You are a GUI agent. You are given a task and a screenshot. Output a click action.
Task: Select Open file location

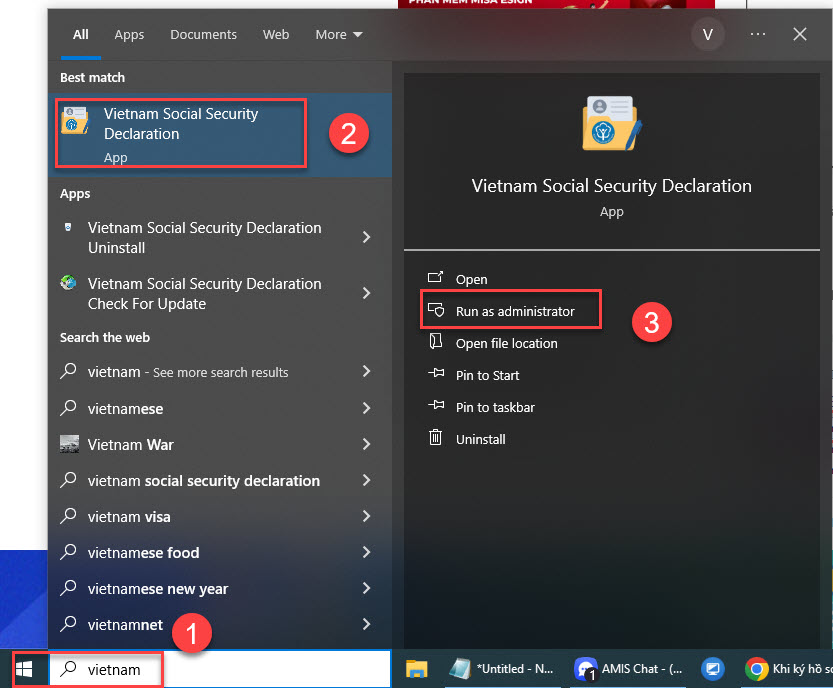point(506,343)
